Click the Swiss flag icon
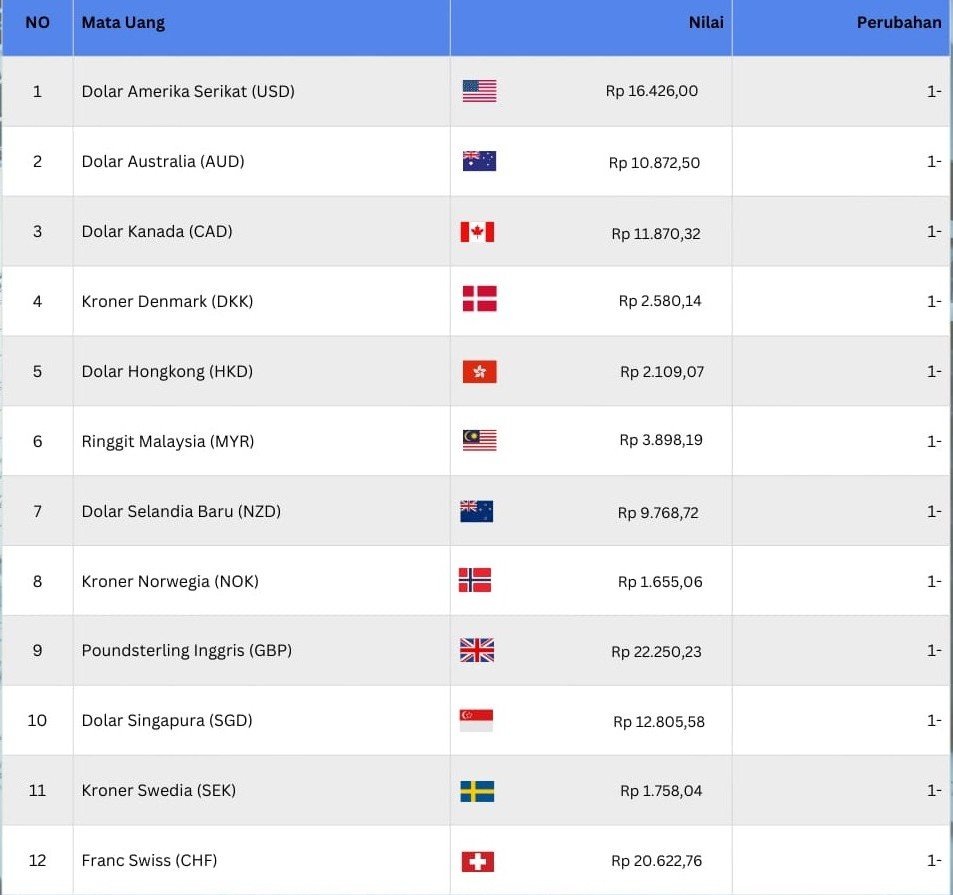Viewport: 953px width, 895px height. [478, 861]
